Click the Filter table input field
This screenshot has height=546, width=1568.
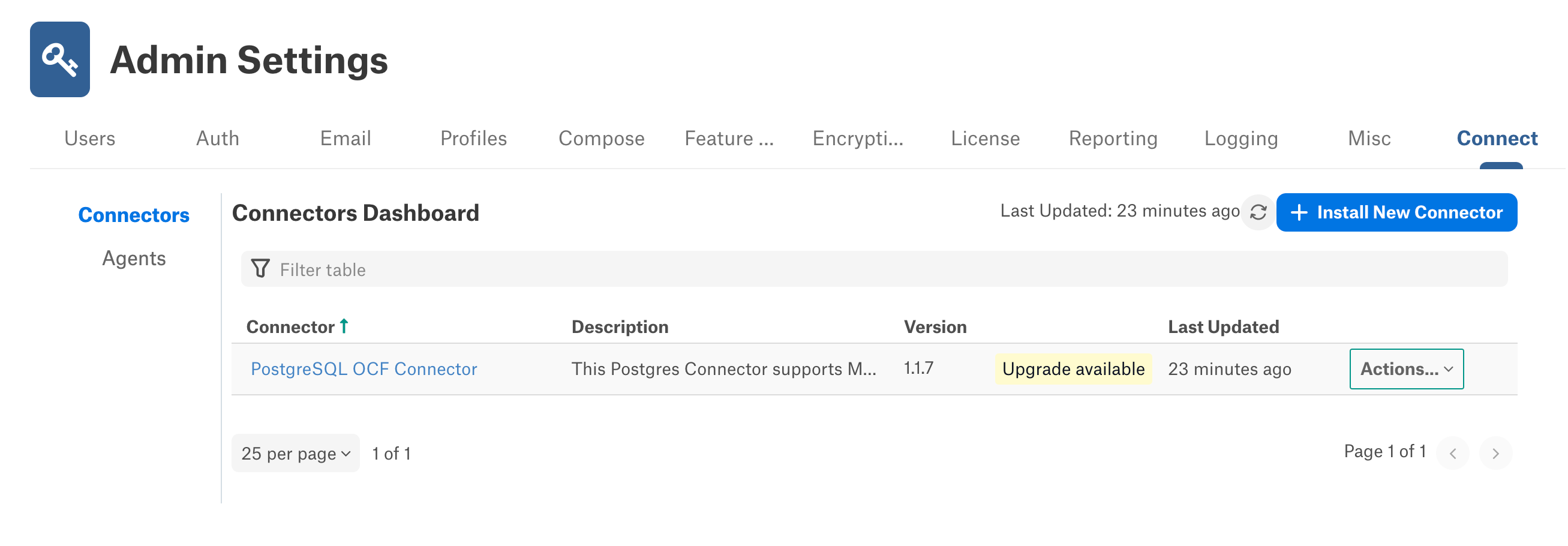[x=874, y=269]
